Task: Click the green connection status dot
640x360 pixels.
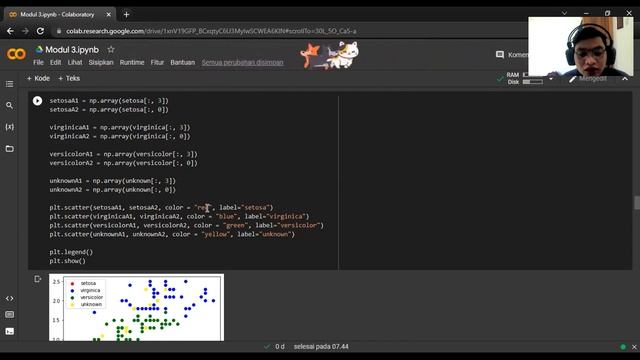Action: point(623,347)
